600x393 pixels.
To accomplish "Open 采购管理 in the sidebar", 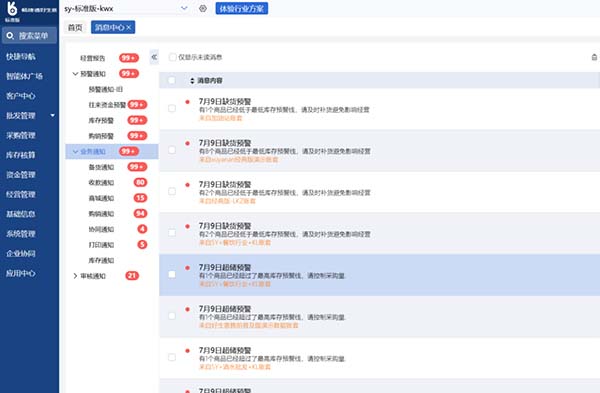I will 21,135.
